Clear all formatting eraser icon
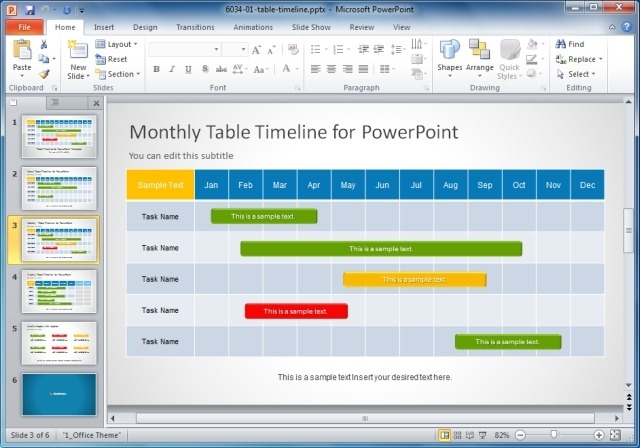Screen dimensions: 640x448 [293, 50]
